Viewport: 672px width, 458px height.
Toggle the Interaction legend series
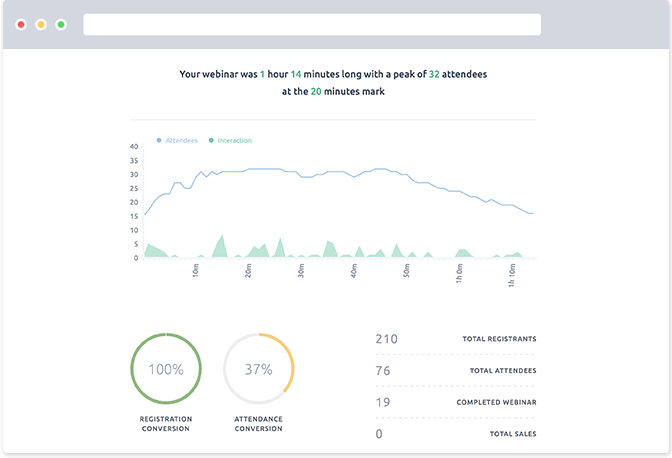pos(230,141)
